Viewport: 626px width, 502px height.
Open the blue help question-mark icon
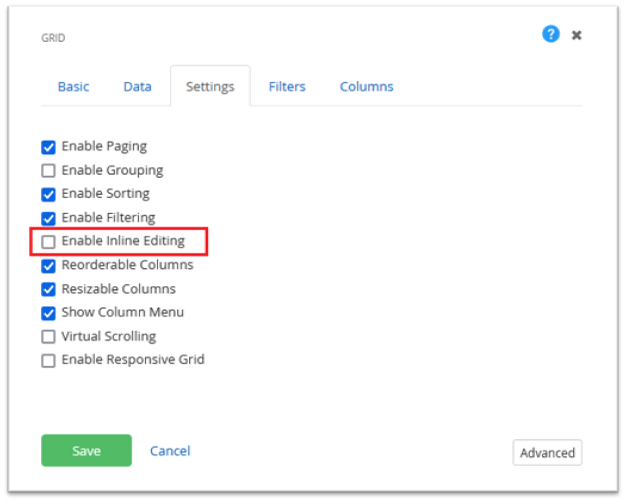(x=551, y=34)
